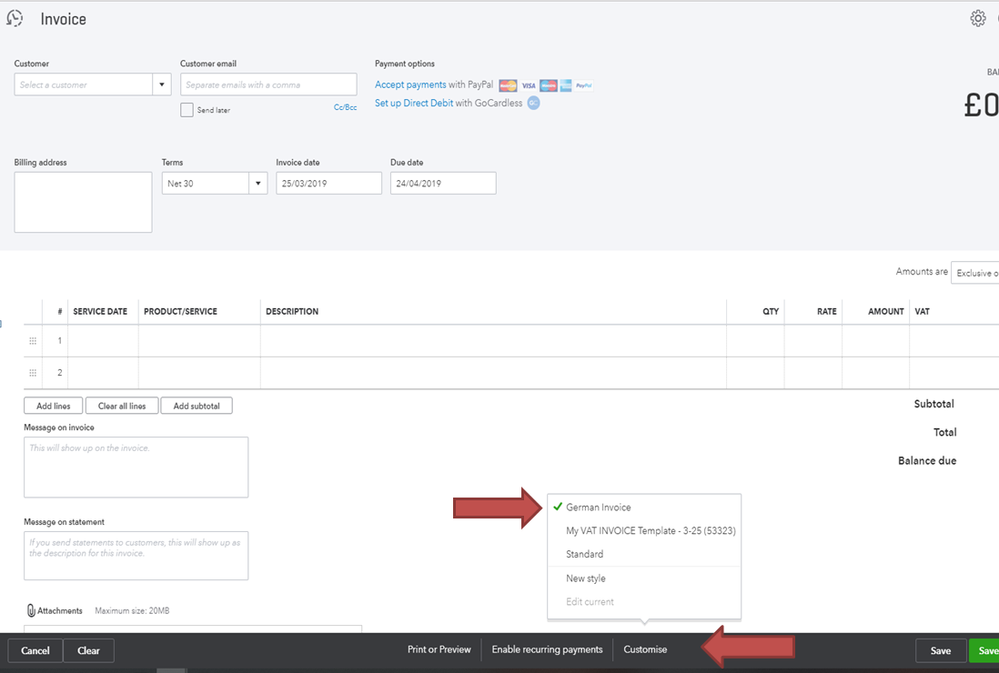Click the MasterCard payment icon
999x673 pixels.
point(508,85)
